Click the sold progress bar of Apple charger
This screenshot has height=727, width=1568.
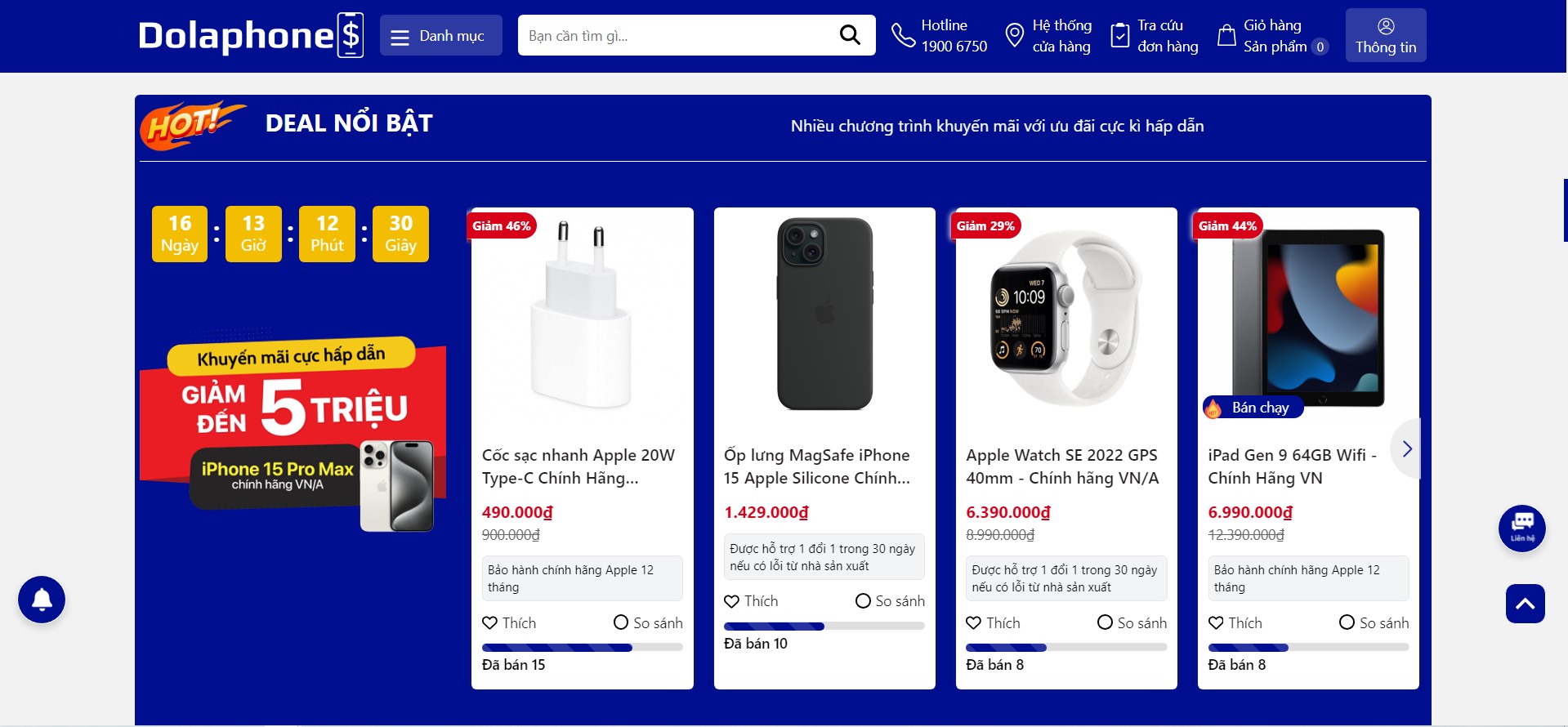[582, 648]
